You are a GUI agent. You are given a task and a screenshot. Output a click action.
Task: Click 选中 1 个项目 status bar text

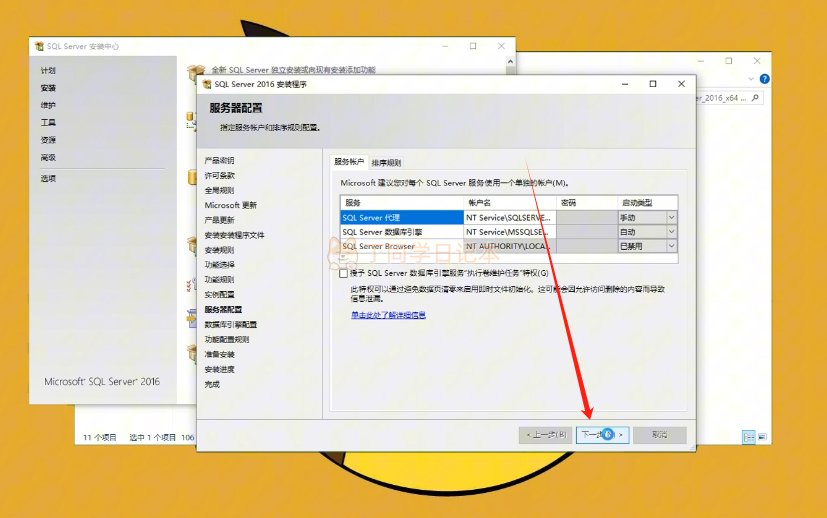152,437
